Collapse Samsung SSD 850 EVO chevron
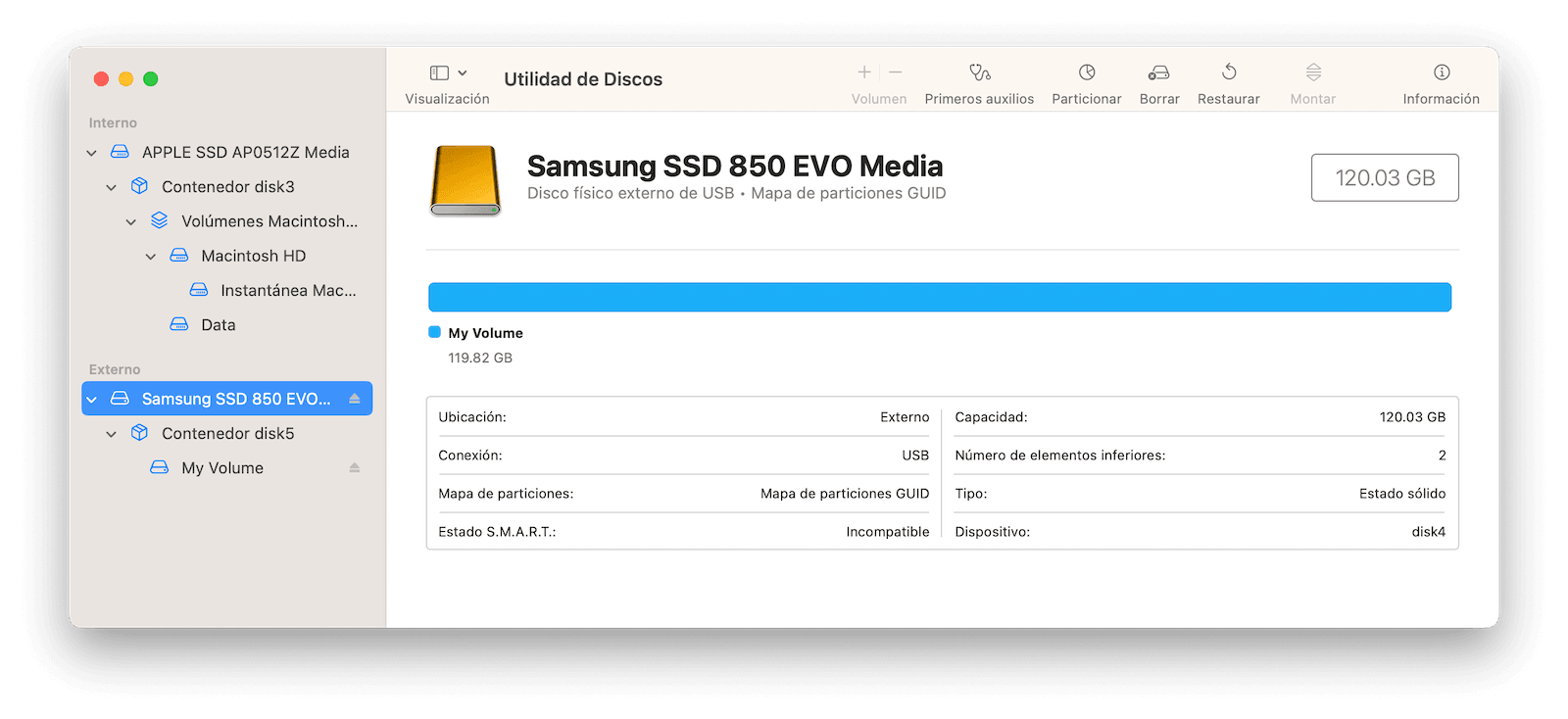1568x719 pixels. pyautogui.click(x=91, y=400)
